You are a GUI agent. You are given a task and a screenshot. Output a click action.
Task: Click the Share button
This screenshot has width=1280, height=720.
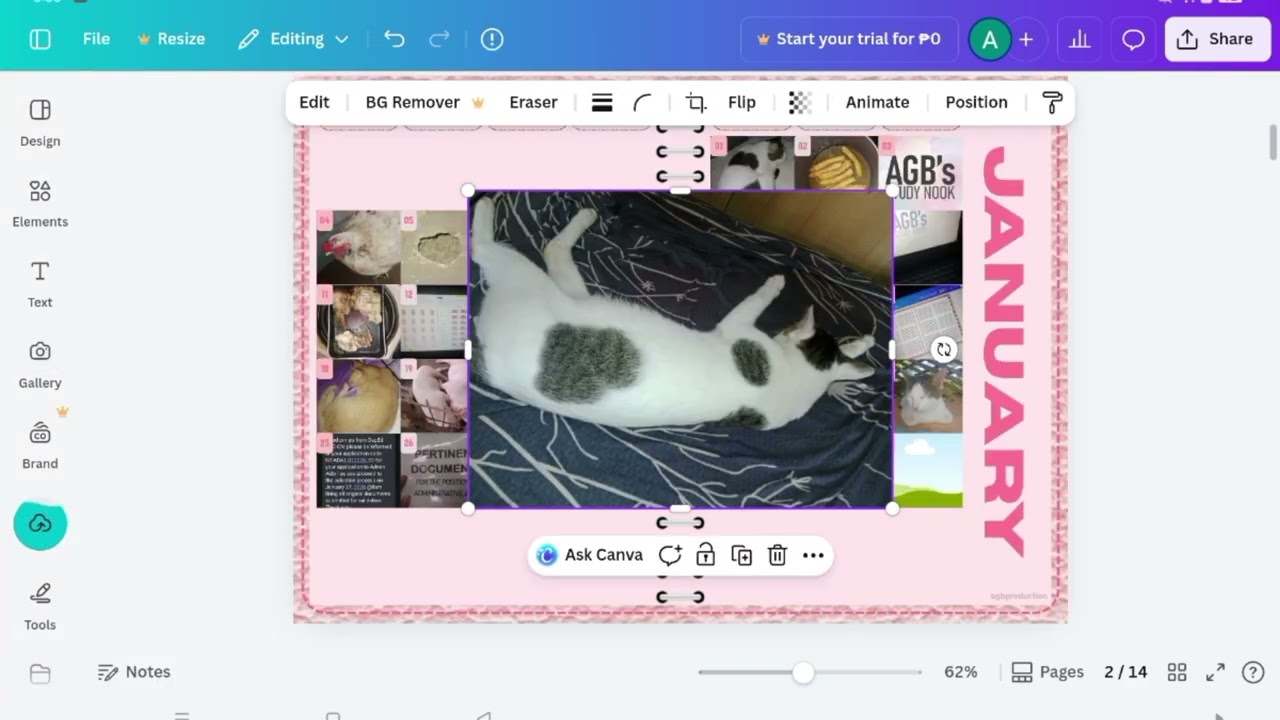click(1217, 39)
